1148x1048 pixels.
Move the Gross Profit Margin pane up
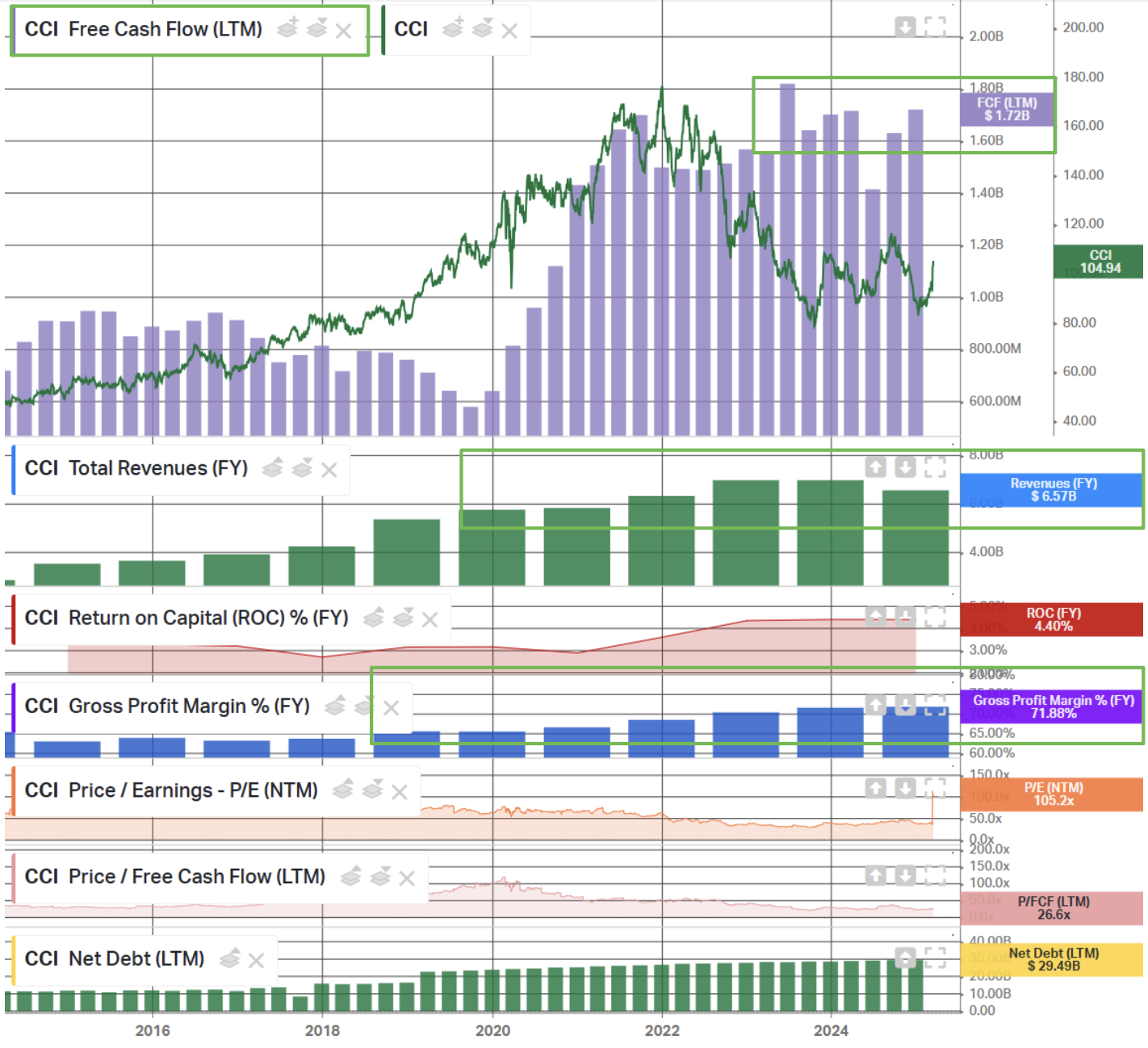tap(876, 705)
